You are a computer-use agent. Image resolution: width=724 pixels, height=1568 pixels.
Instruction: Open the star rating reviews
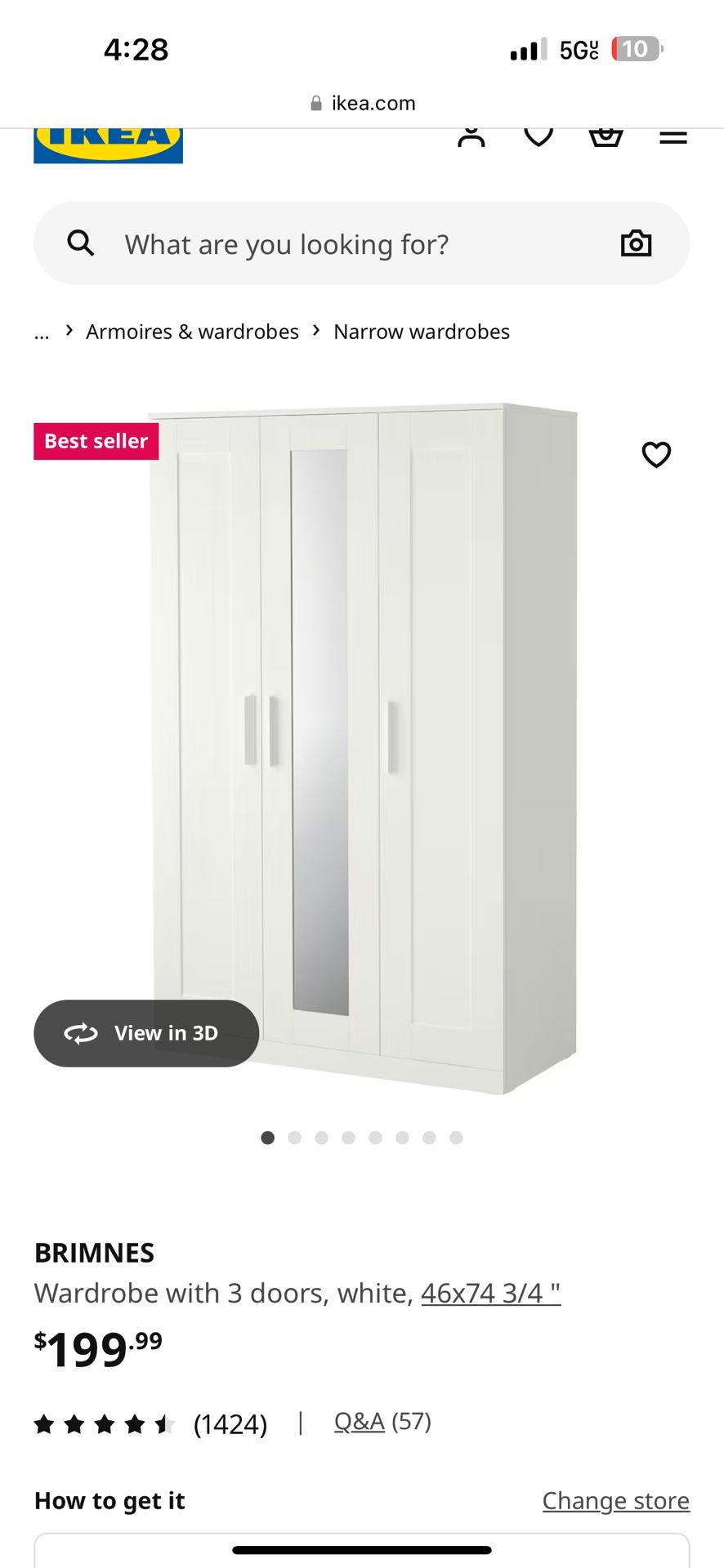[150, 1424]
